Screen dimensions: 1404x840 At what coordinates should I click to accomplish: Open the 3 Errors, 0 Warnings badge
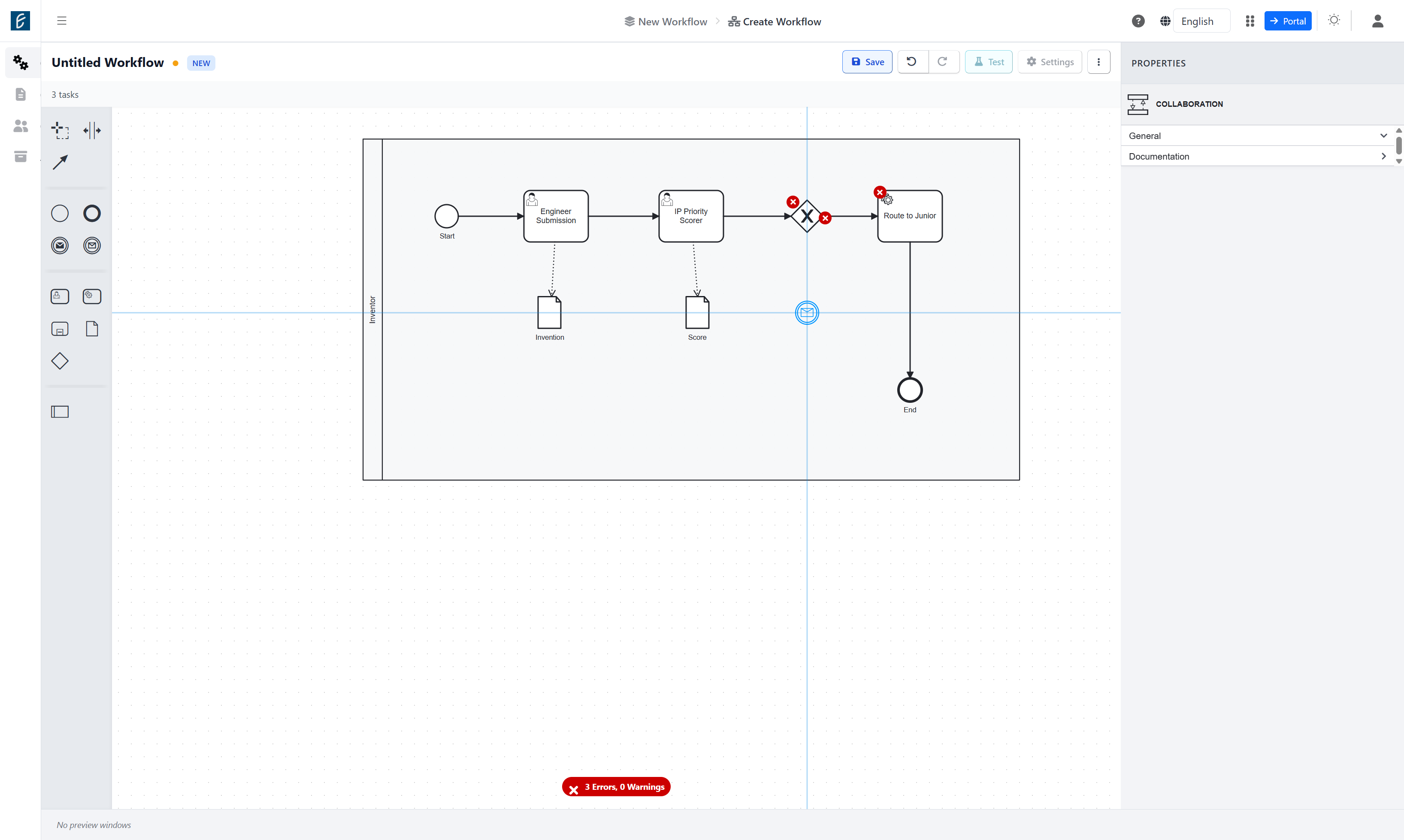point(617,787)
